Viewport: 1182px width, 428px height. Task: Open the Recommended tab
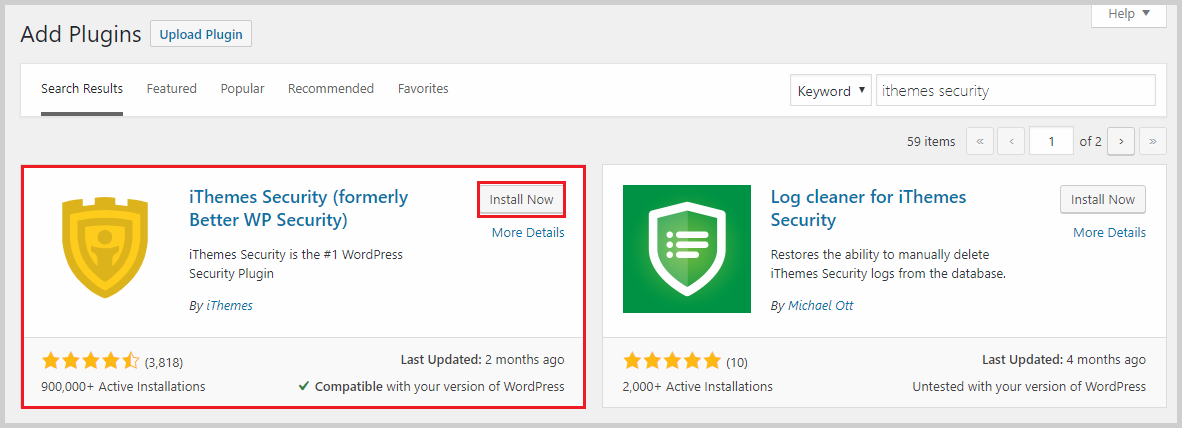pos(331,89)
